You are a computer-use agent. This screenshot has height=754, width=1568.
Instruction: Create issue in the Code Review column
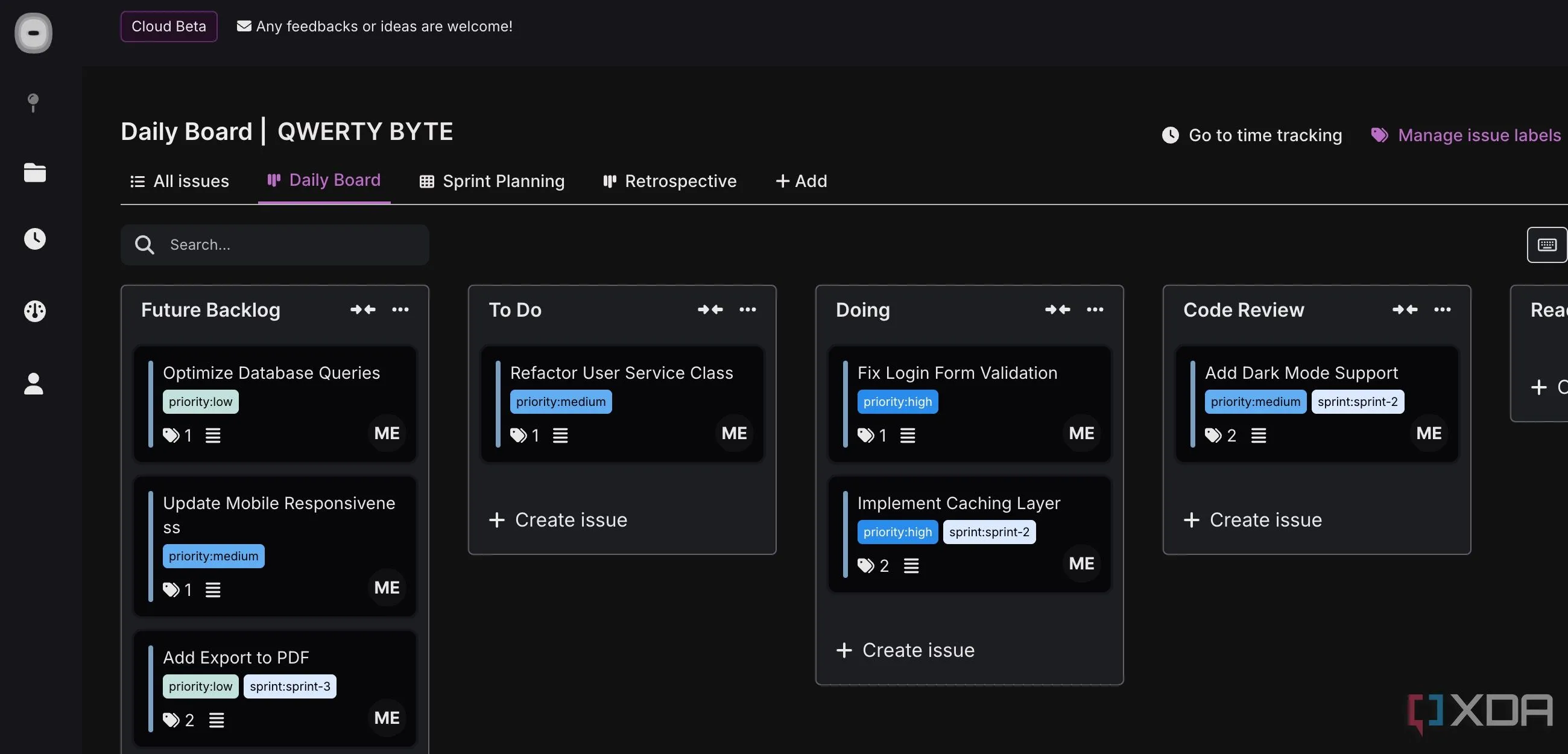(1253, 519)
